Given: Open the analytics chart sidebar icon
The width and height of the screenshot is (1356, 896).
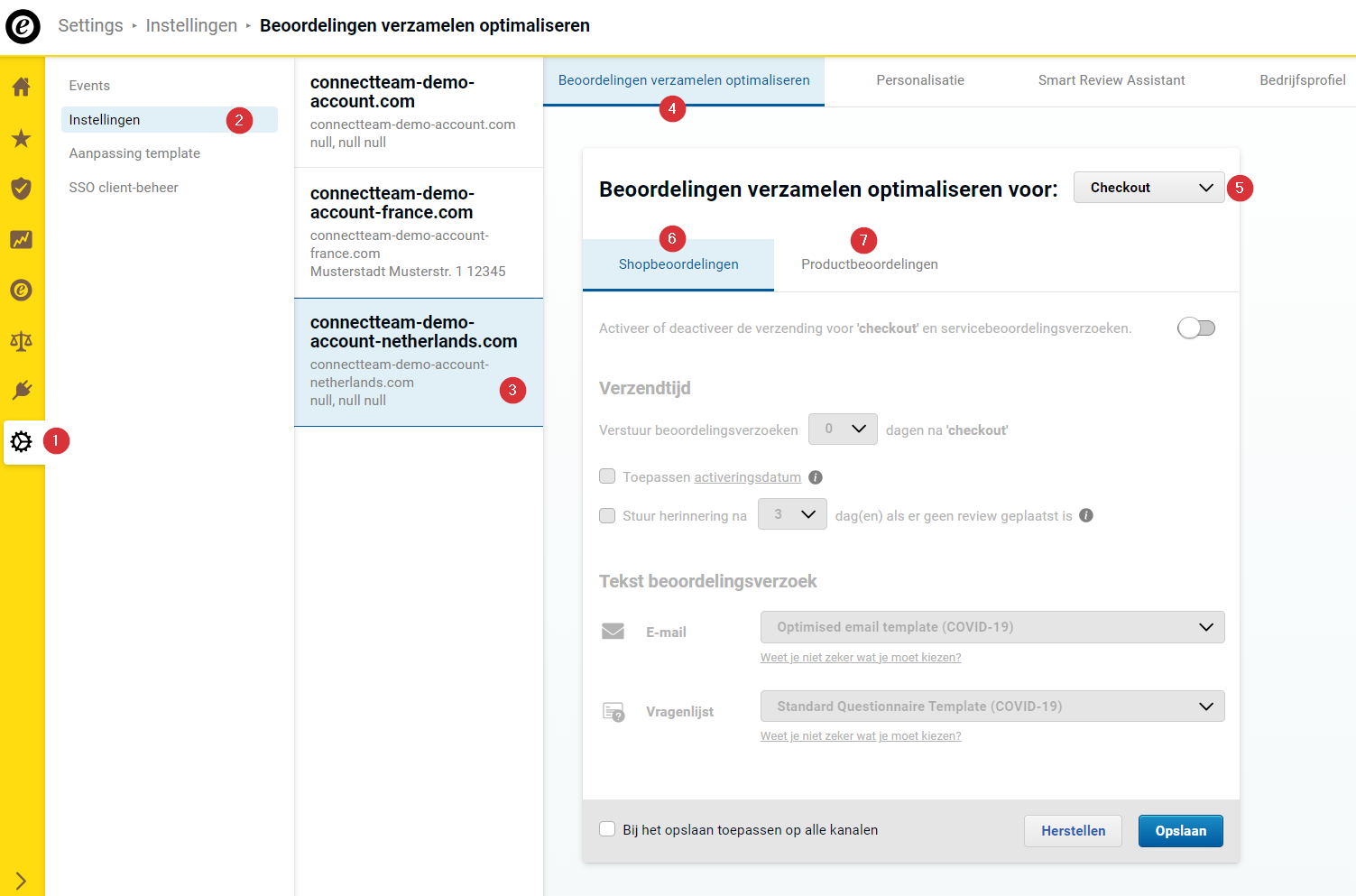Looking at the screenshot, I should pyautogui.click(x=21, y=239).
